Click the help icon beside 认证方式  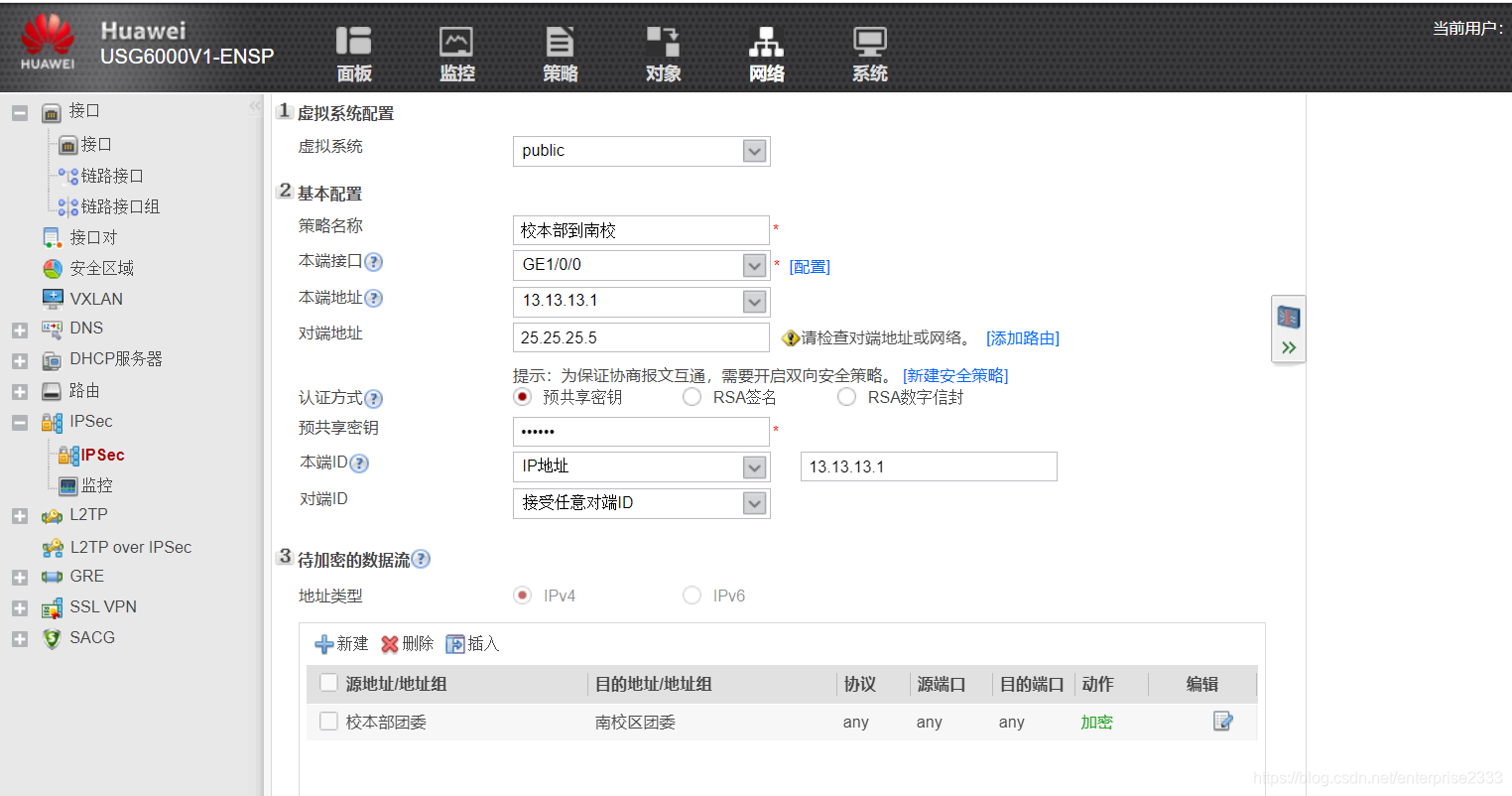tap(373, 399)
